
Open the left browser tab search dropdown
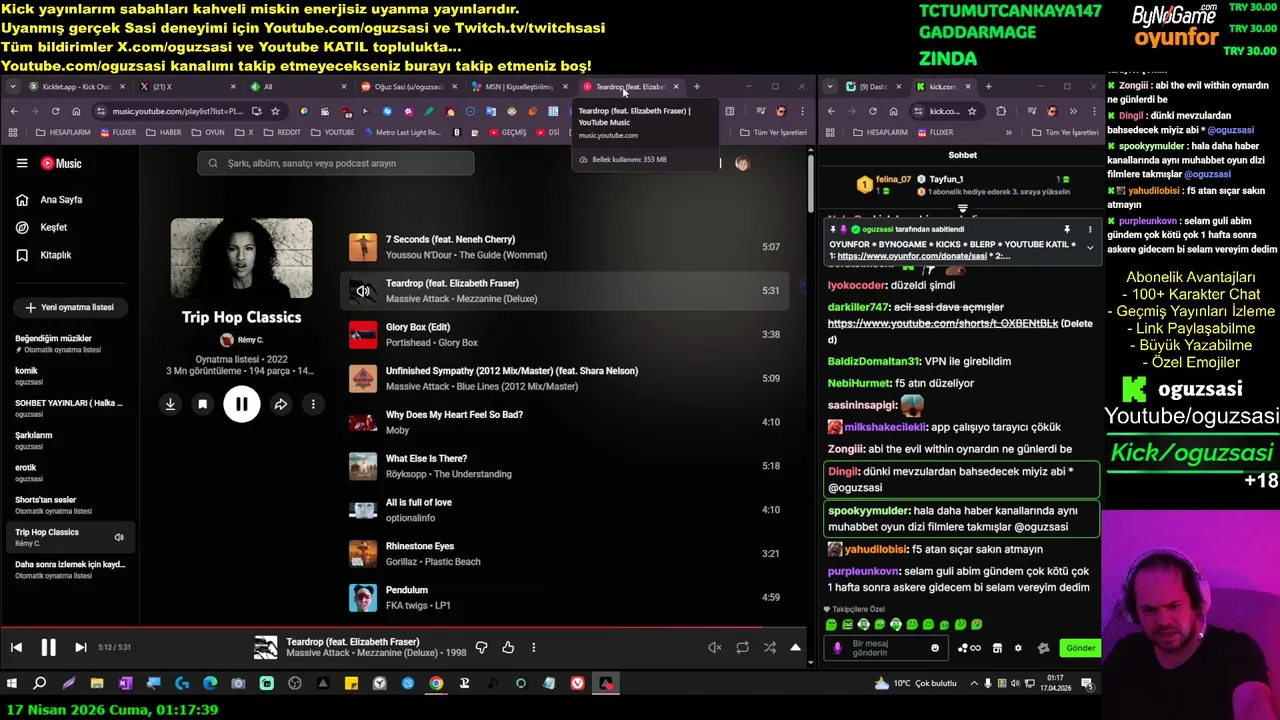[x=13, y=86]
